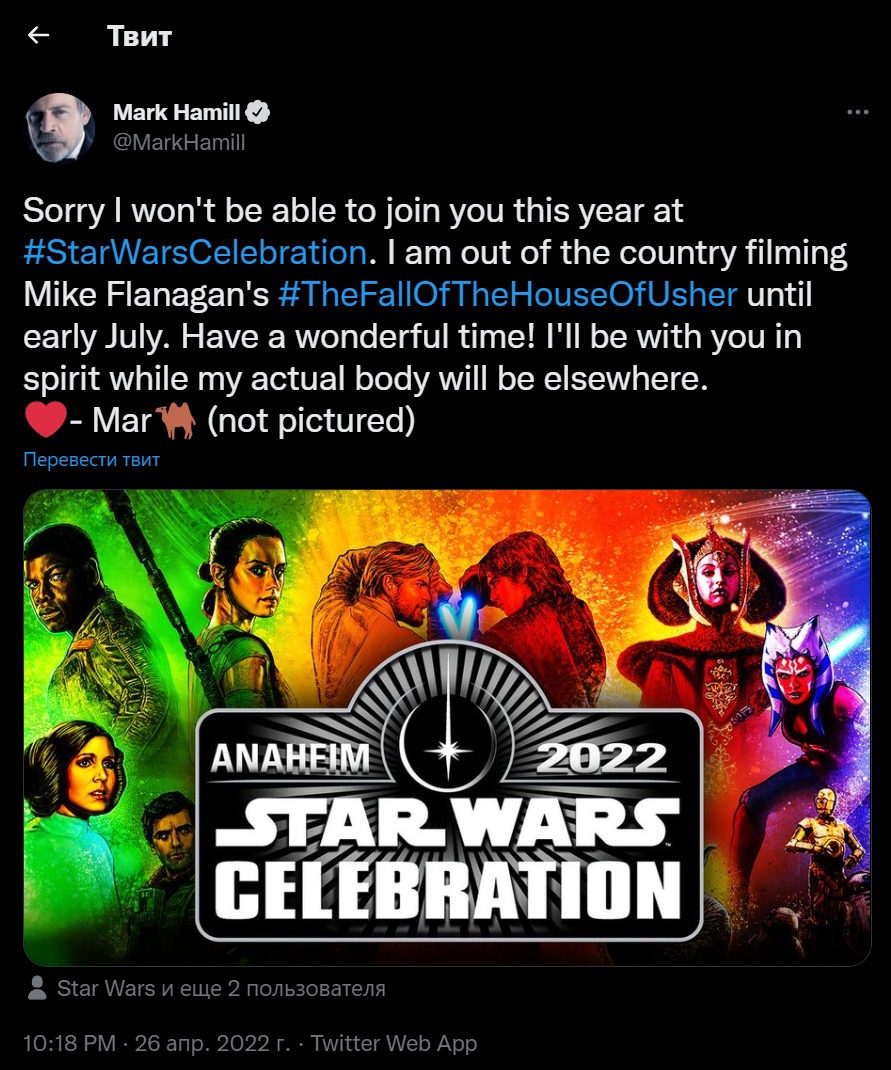Screen dimensions: 891x1070
Task: Open the three-dot more options menu
Action: click(858, 112)
